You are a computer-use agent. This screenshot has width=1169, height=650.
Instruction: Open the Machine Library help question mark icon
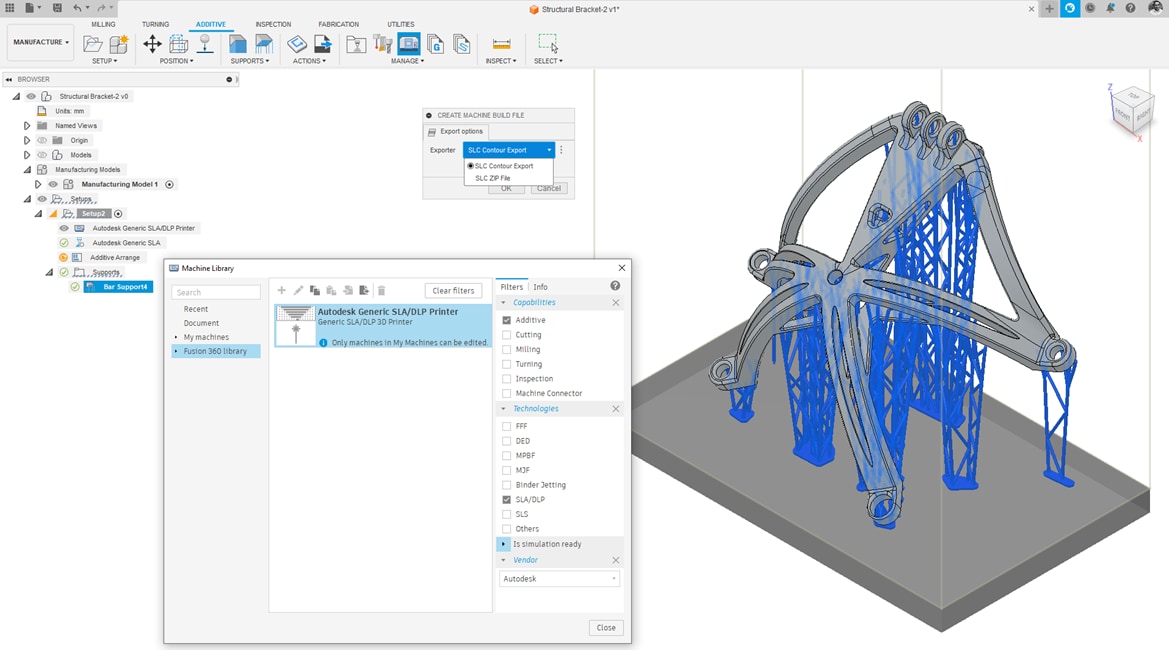[x=616, y=285]
